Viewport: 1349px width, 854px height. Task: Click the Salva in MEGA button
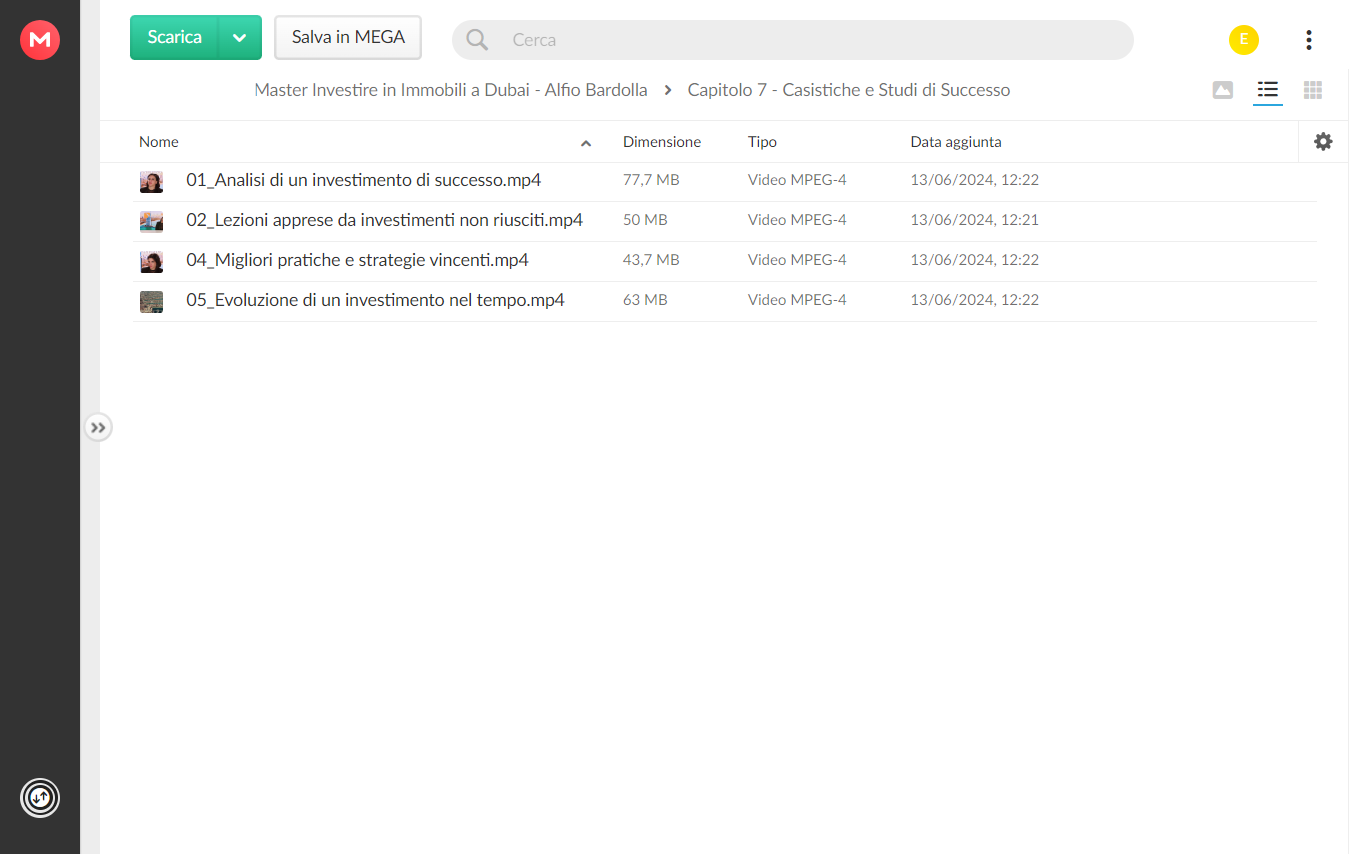[x=348, y=38]
